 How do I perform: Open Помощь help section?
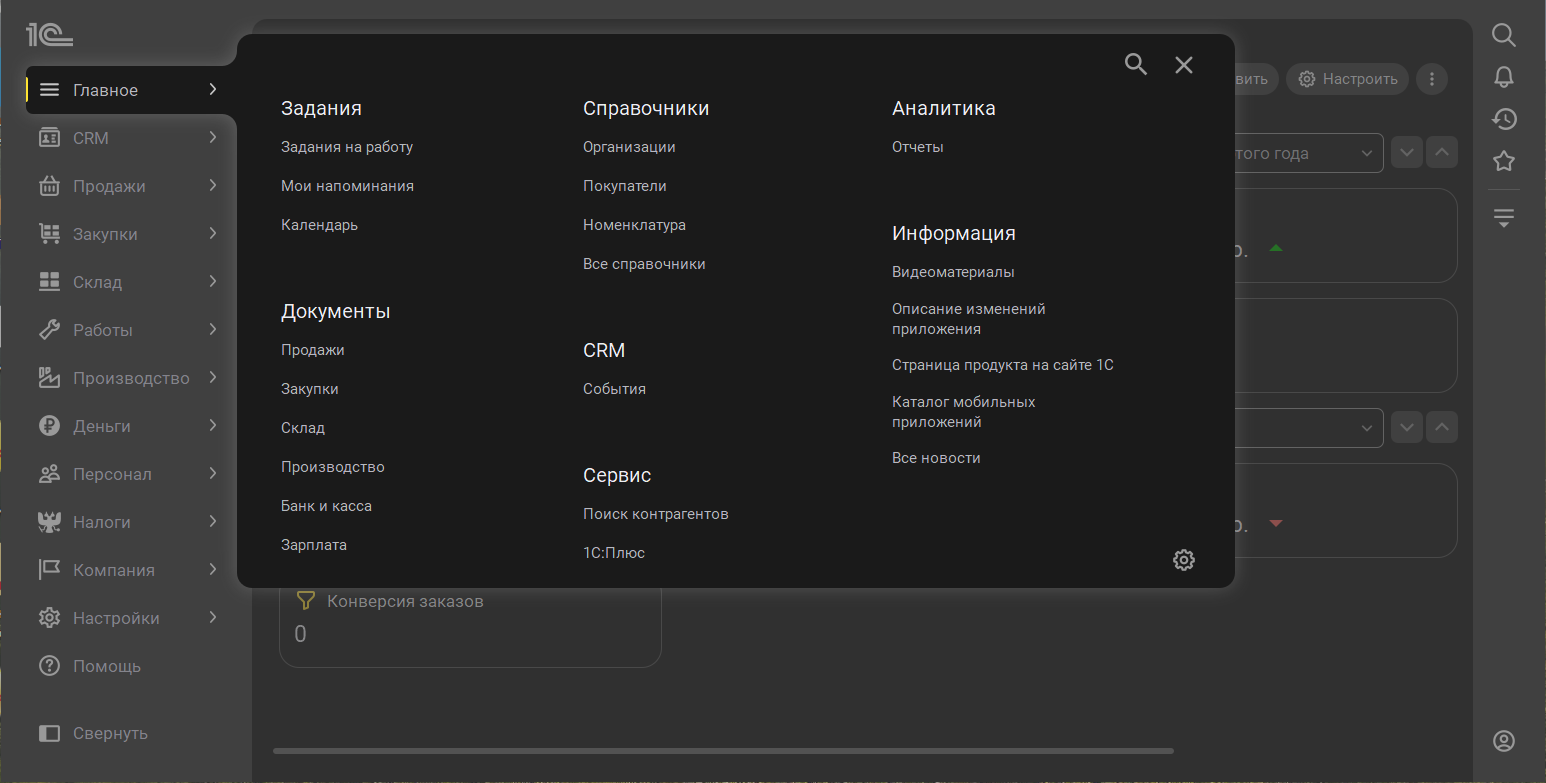tap(106, 666)
